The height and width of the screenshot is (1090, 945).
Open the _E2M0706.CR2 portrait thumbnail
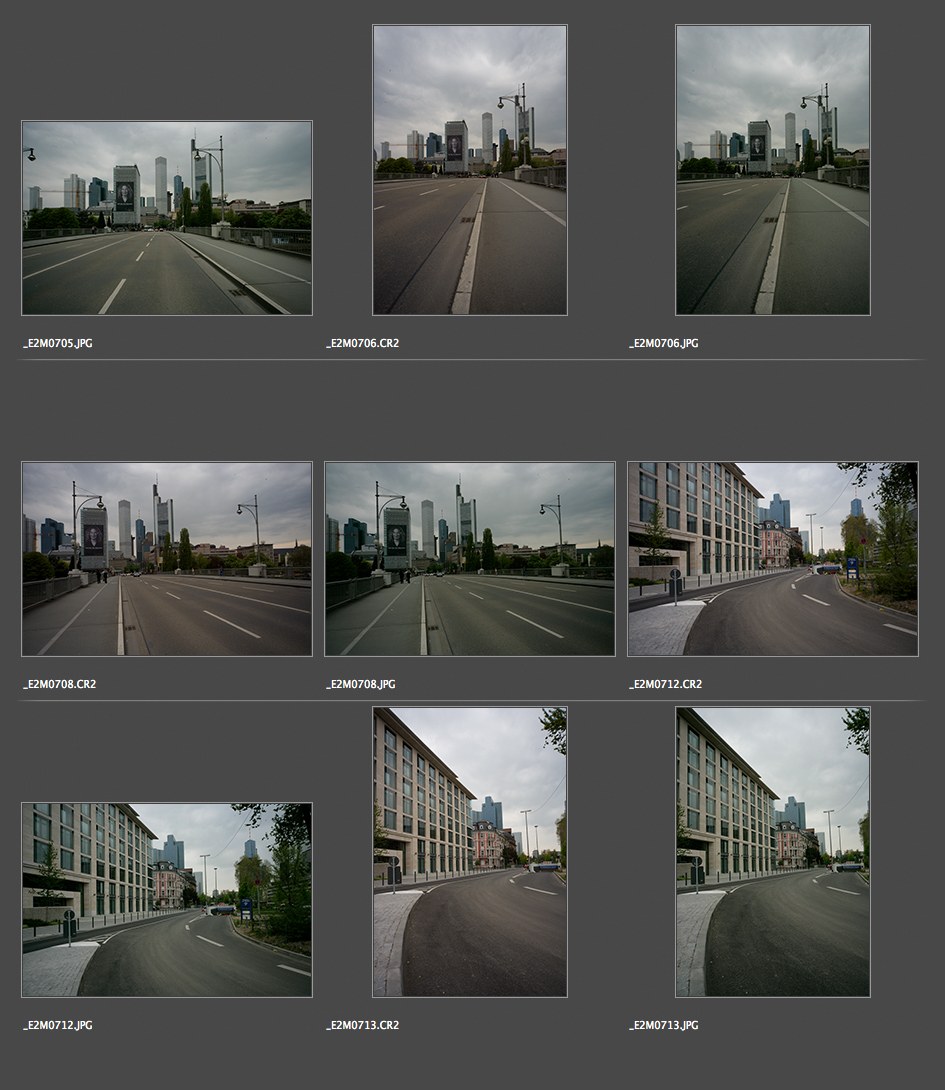click(470, 170)
